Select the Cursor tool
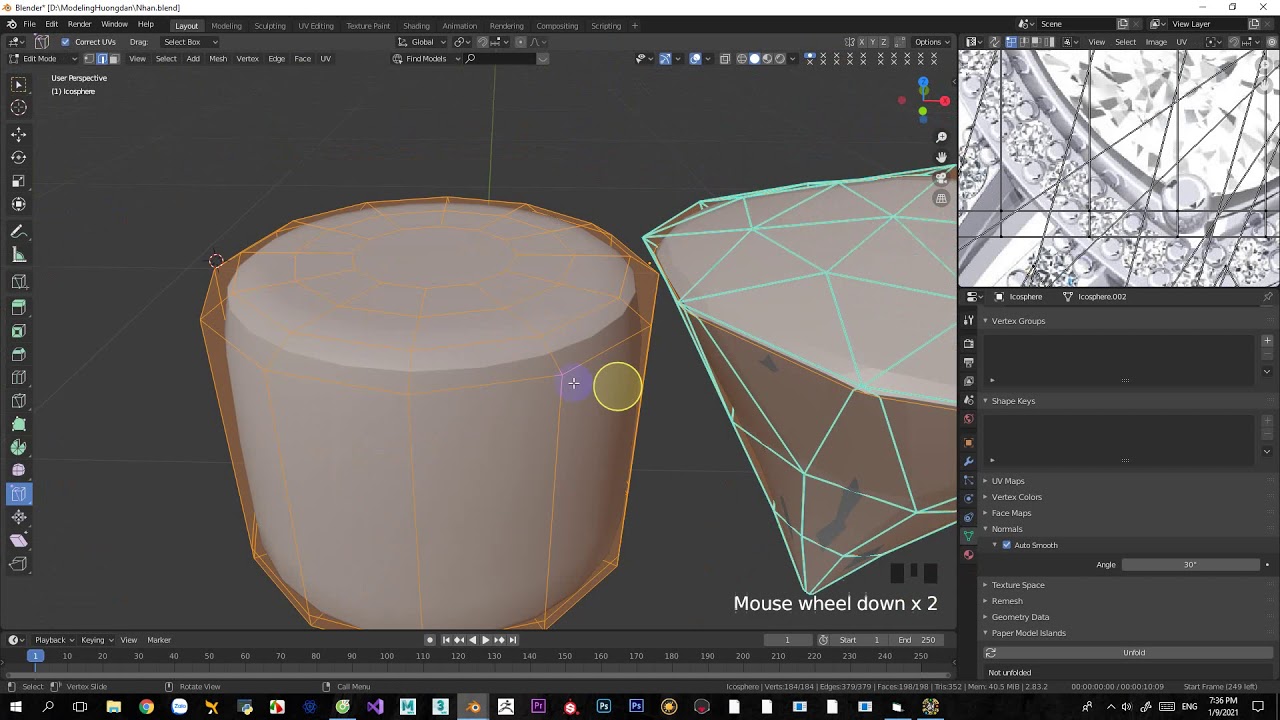This screenshot has height=720, width=1280. (x=19, y=108)
